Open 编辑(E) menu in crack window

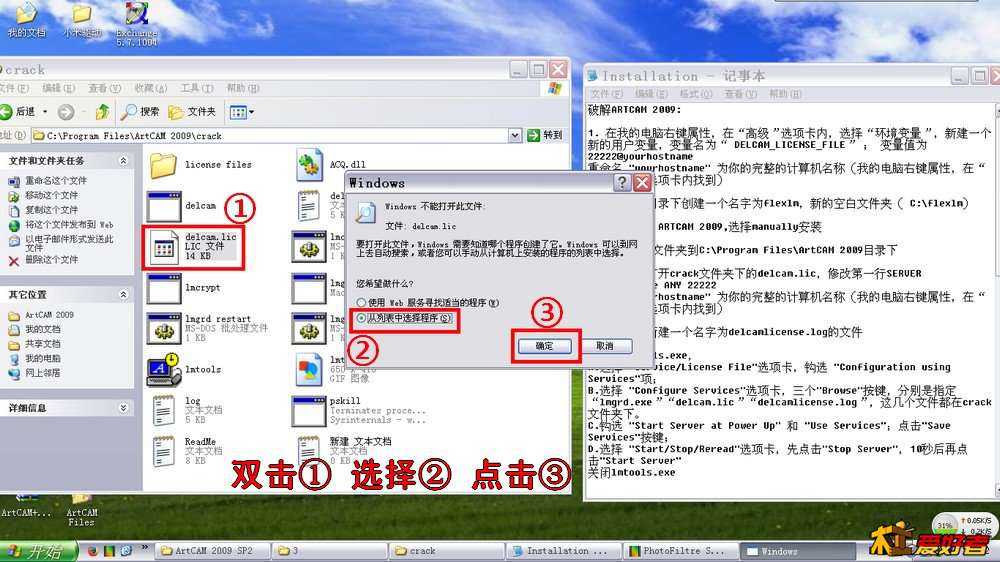point(58,88)
